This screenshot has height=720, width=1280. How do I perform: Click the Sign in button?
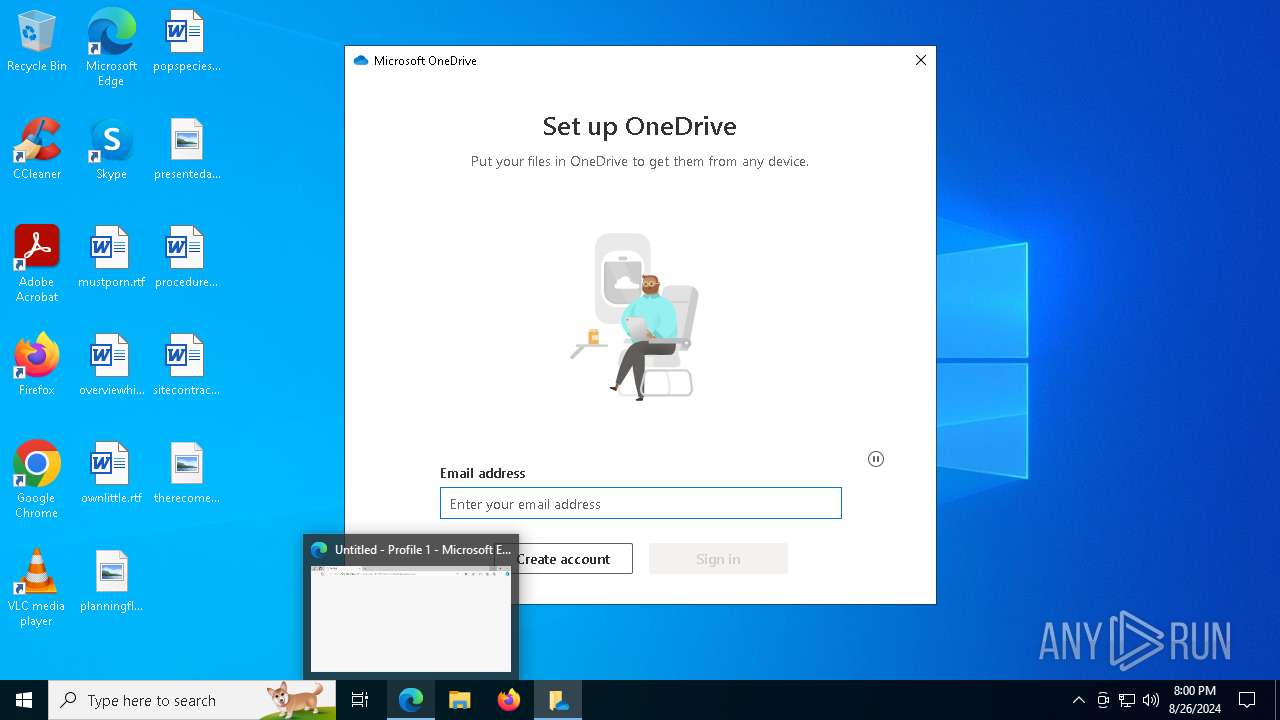[x=718, y=559]
